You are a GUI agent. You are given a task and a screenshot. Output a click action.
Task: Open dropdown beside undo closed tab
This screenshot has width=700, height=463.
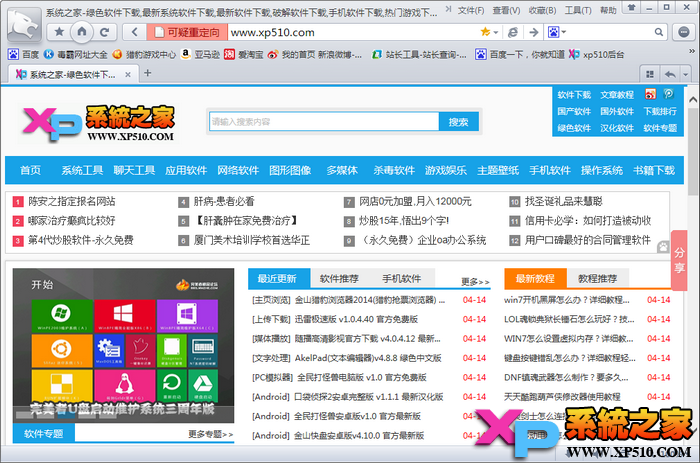(x=686, y=75)
